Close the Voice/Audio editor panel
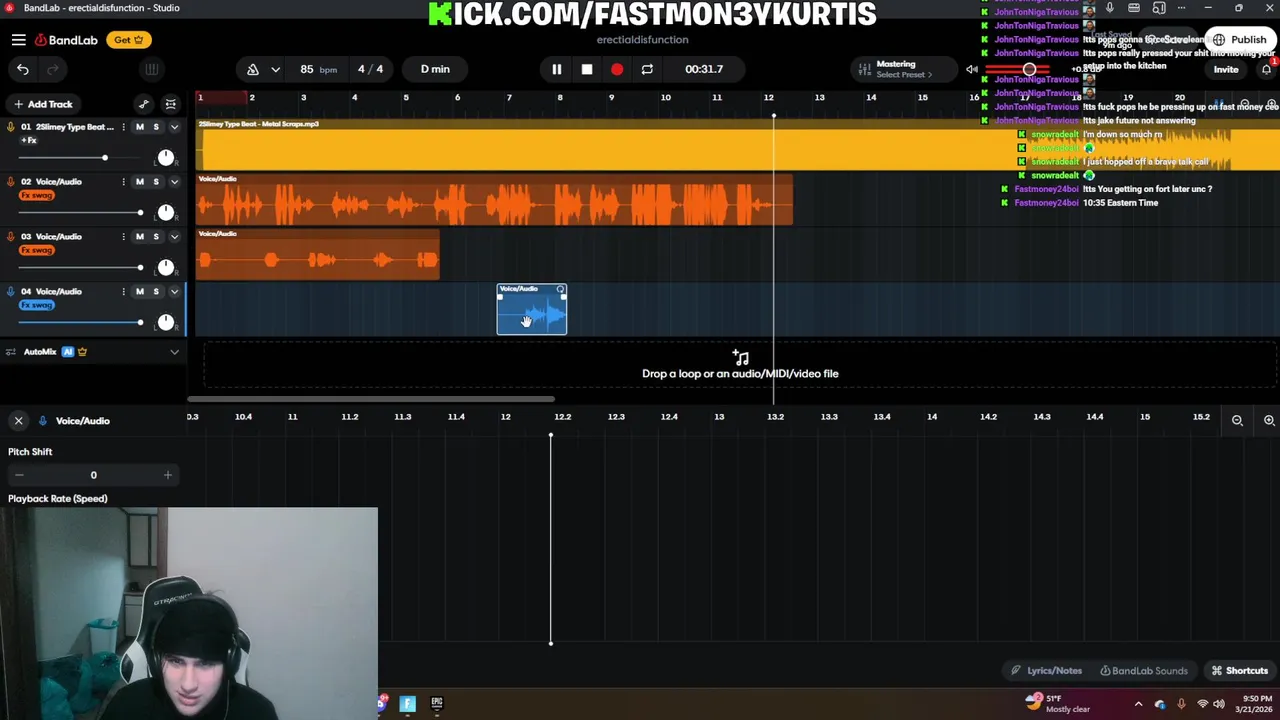This screenshot has height=720, width=1280. coord(18,421)
